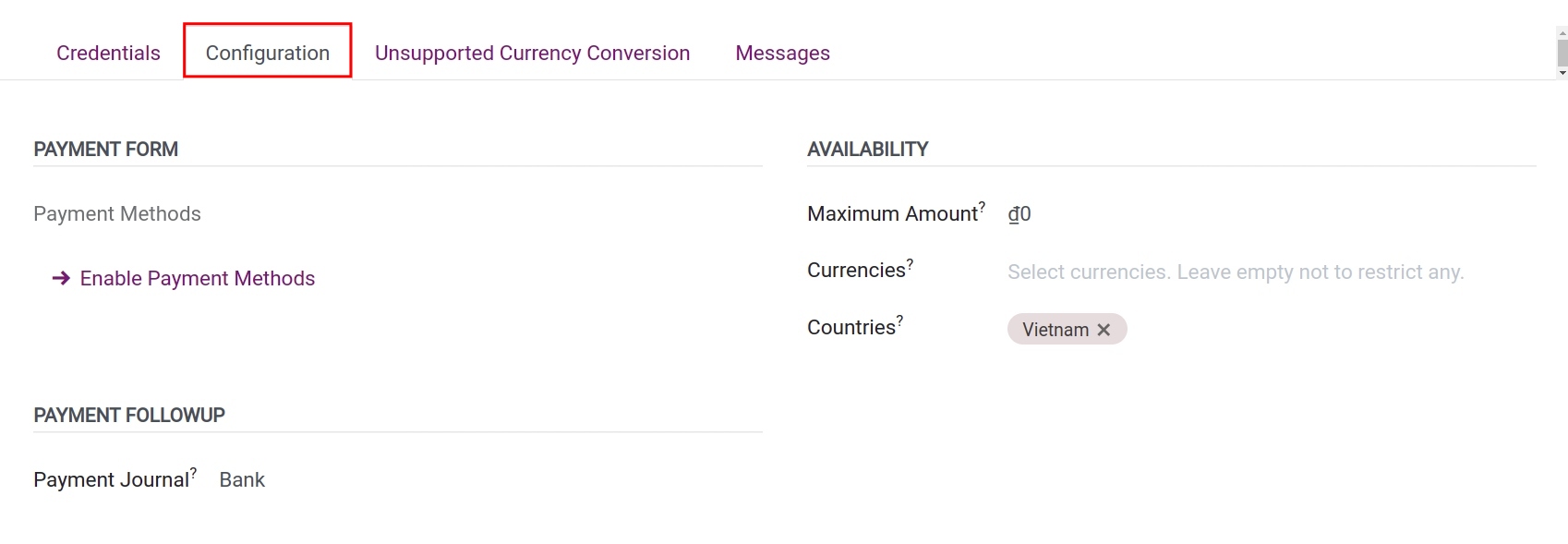Open the Maximum Amount help tooltip icon
The width and height of the screenshot is (1568, 544).
[x=983, y=205]
